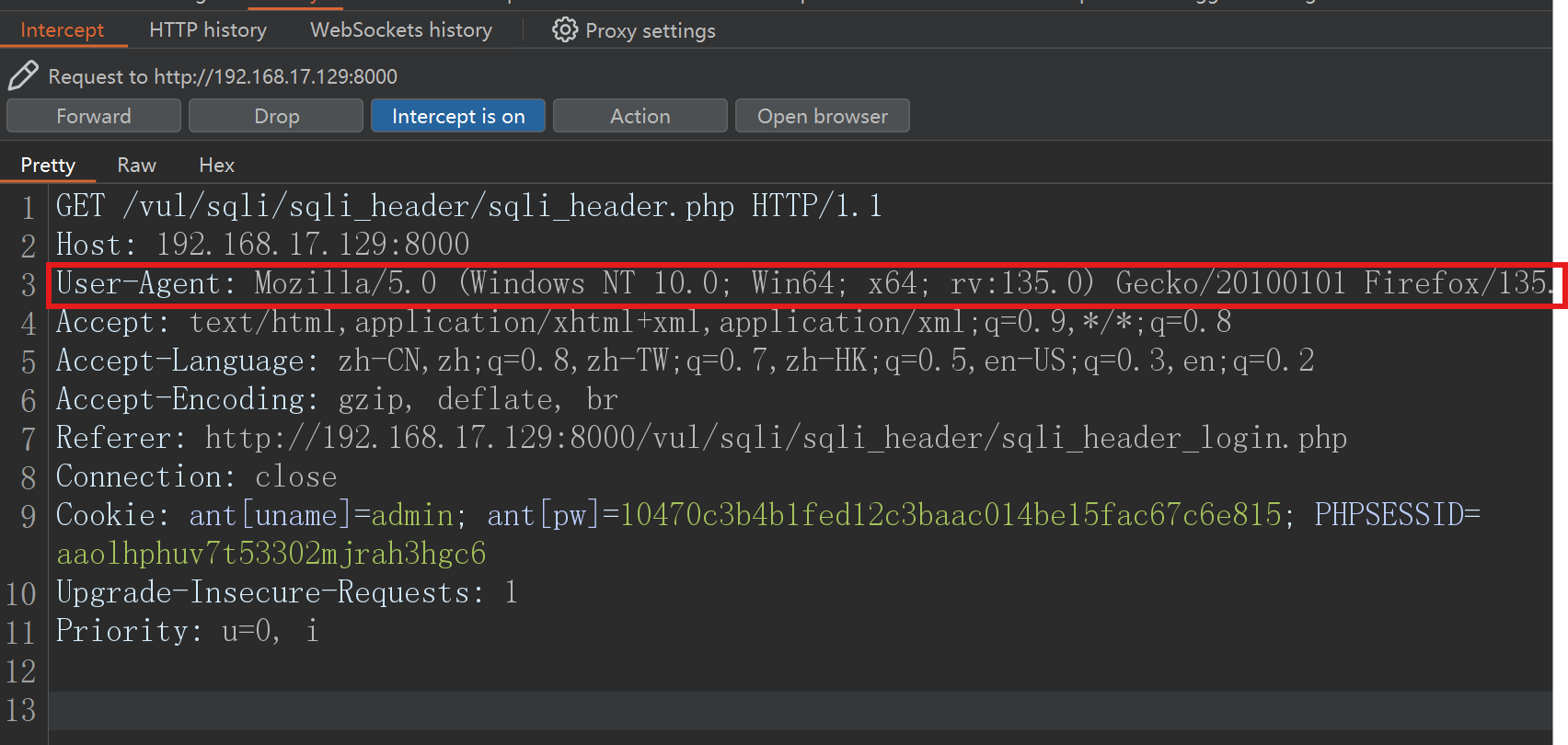Click the Proxy settings gear icon
The image size is (1568, 745).
point(564,30)
